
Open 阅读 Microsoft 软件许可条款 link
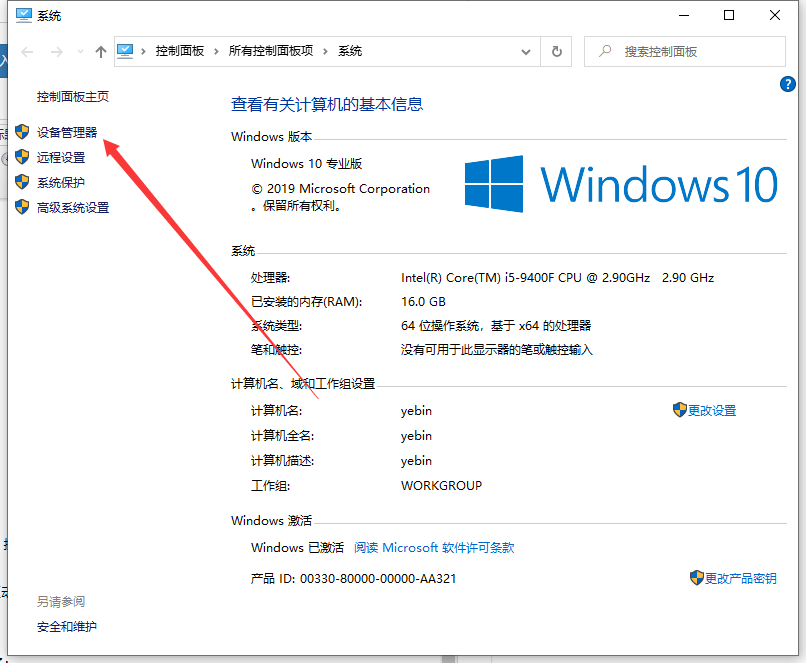coord(434,548)
